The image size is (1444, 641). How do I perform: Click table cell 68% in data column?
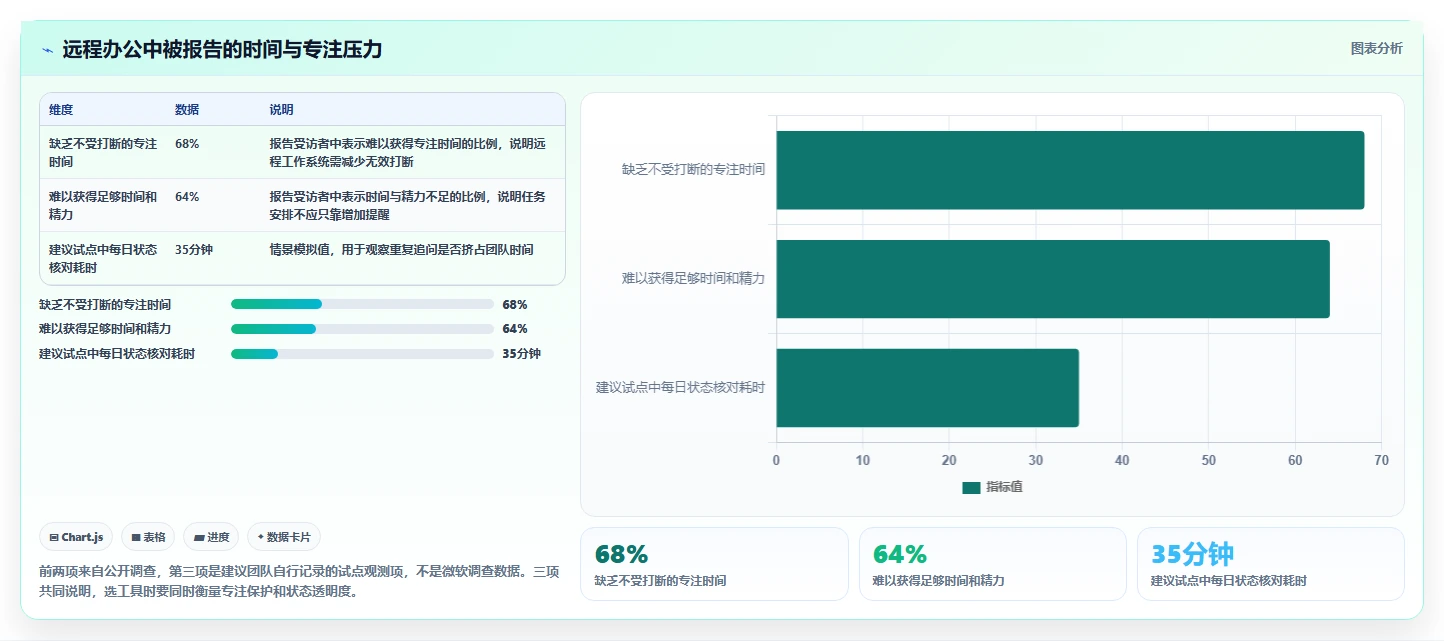coord(187,144)
